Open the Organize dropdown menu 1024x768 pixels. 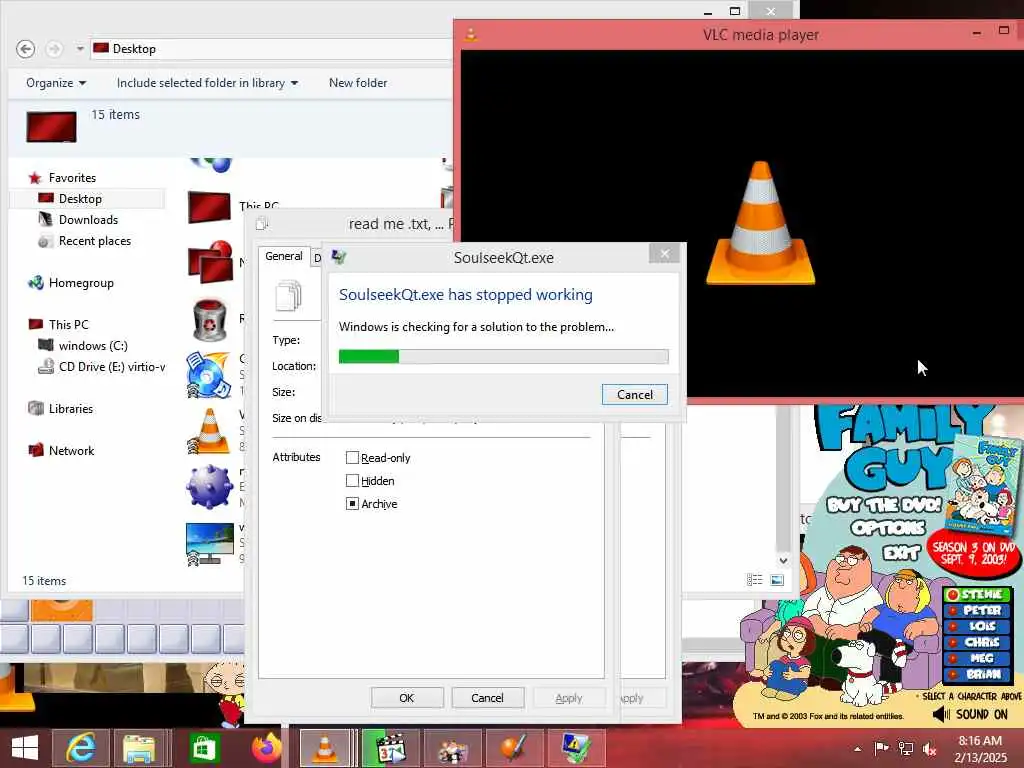coord(56,83)
